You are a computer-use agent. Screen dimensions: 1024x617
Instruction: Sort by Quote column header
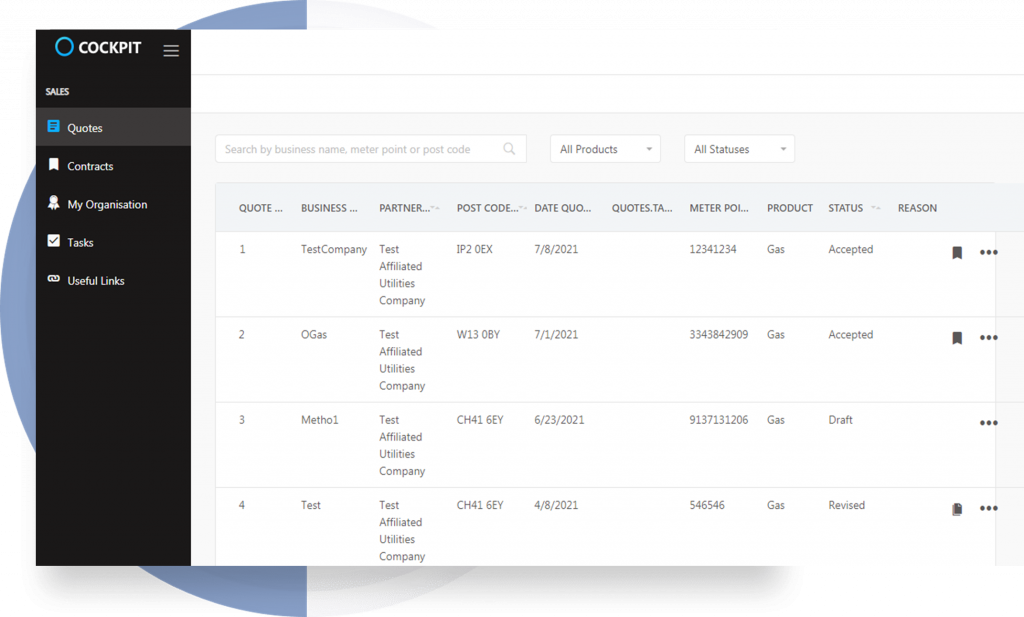pos(261,208)
